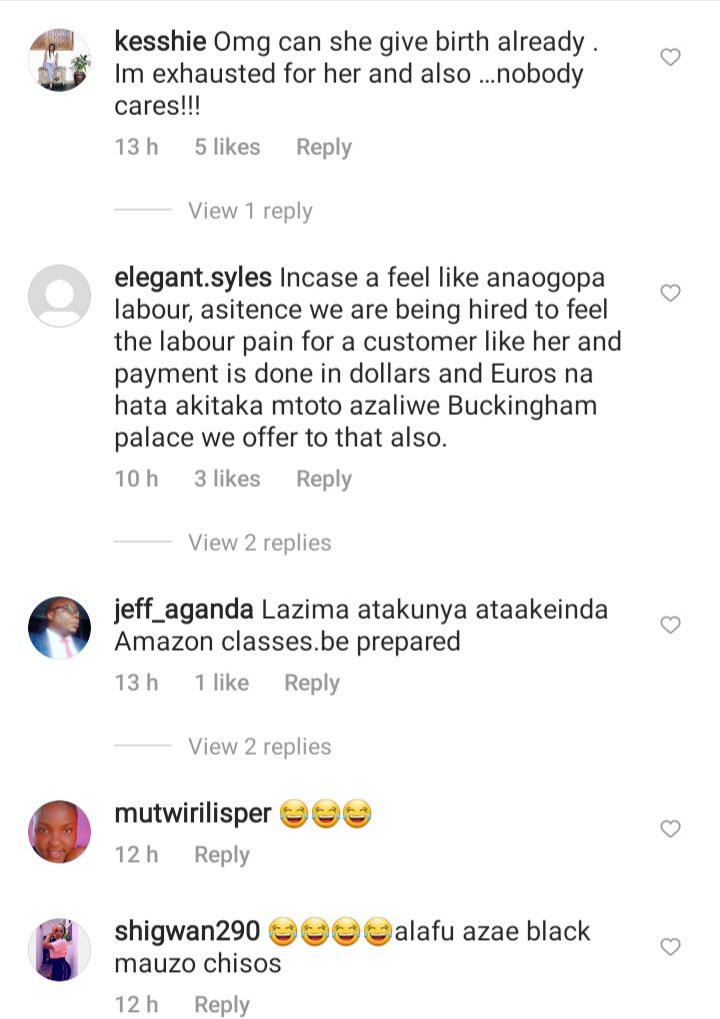This screenshot has width=720, height=1019.
Task: View the 5 likes on kesshie's comment
Action: click(x=227, y=147)
